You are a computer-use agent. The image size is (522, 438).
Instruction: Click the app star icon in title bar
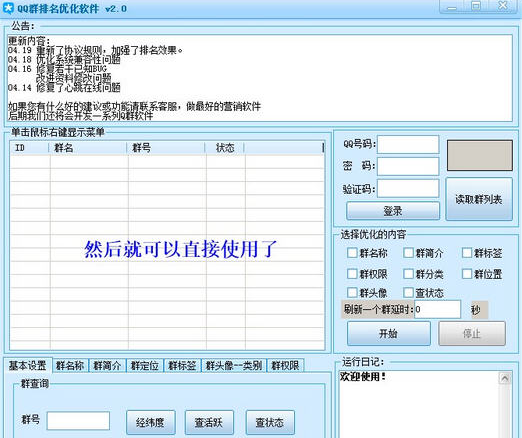[x=8, y=8]
